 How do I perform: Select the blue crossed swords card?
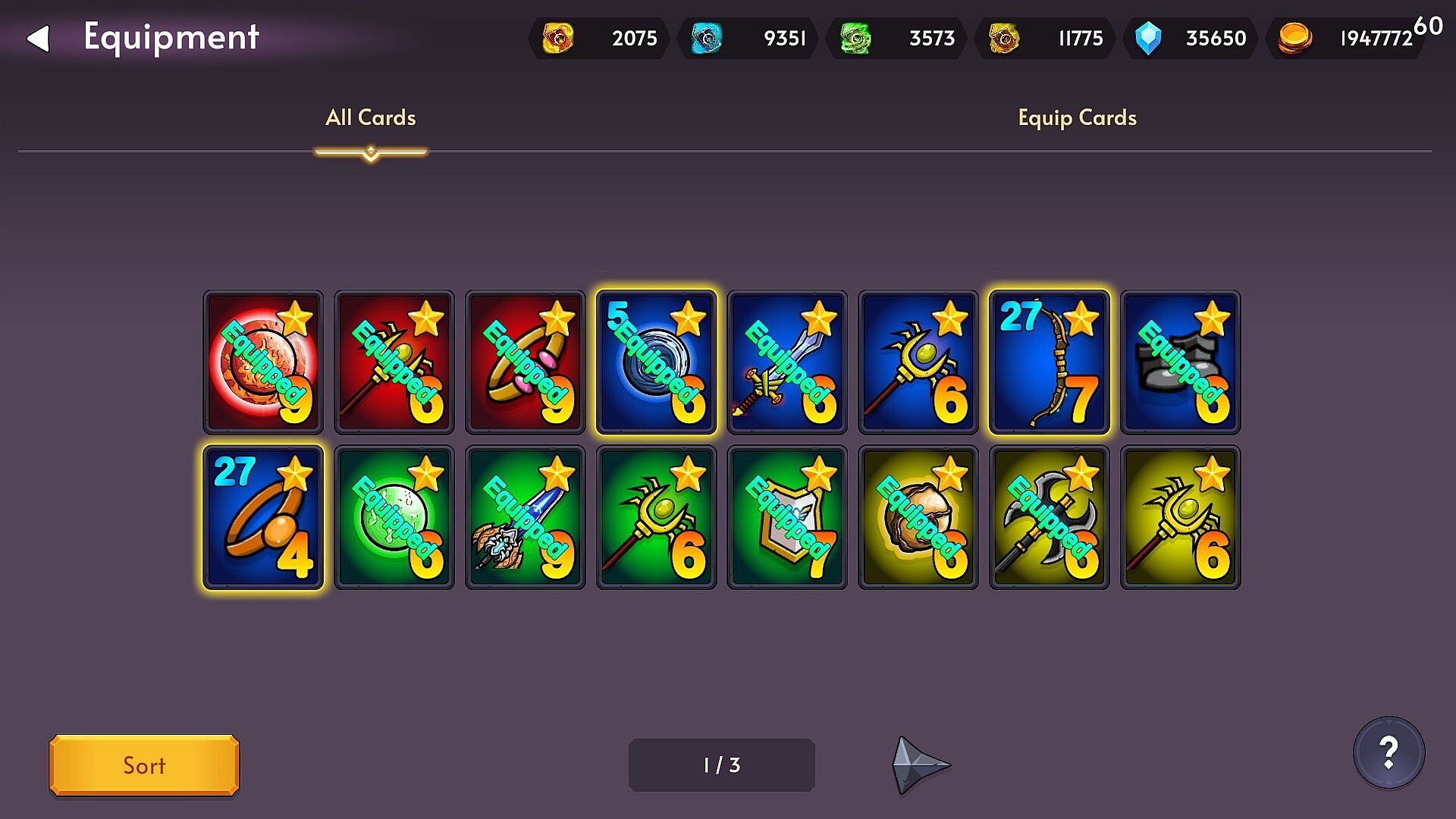pos(787,362)
